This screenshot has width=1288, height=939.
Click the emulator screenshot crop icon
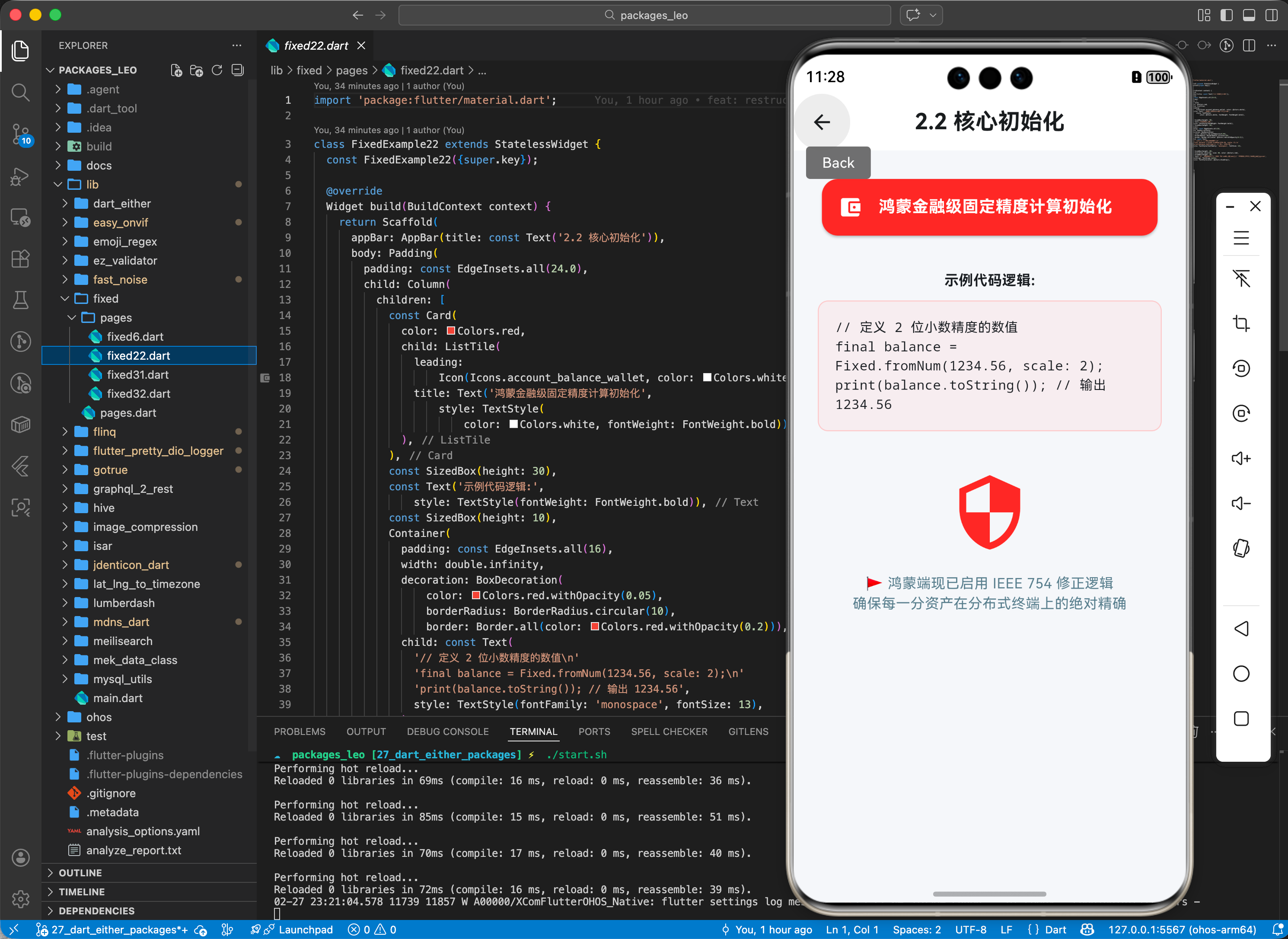[1241, 323]
